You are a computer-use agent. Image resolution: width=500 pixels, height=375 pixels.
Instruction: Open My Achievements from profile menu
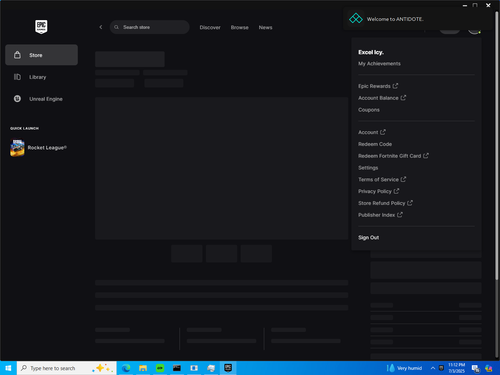379,64
